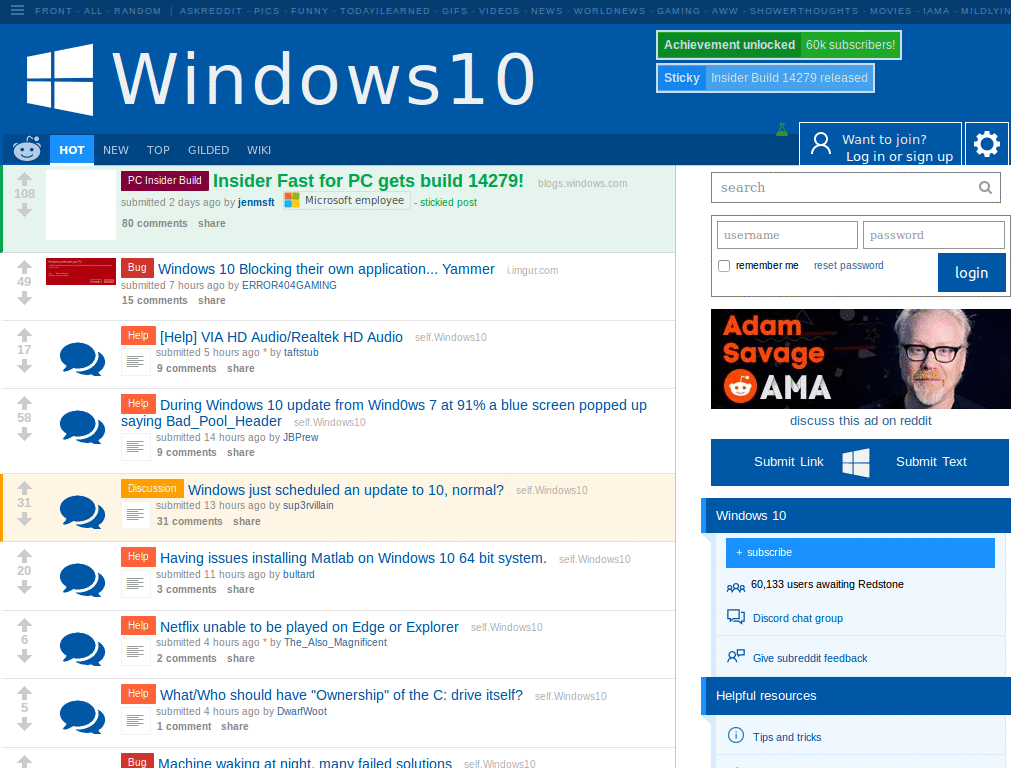The image size is (1024, 768).
Task: Switch to the TOP tab
Action: [x=158, y=150]
